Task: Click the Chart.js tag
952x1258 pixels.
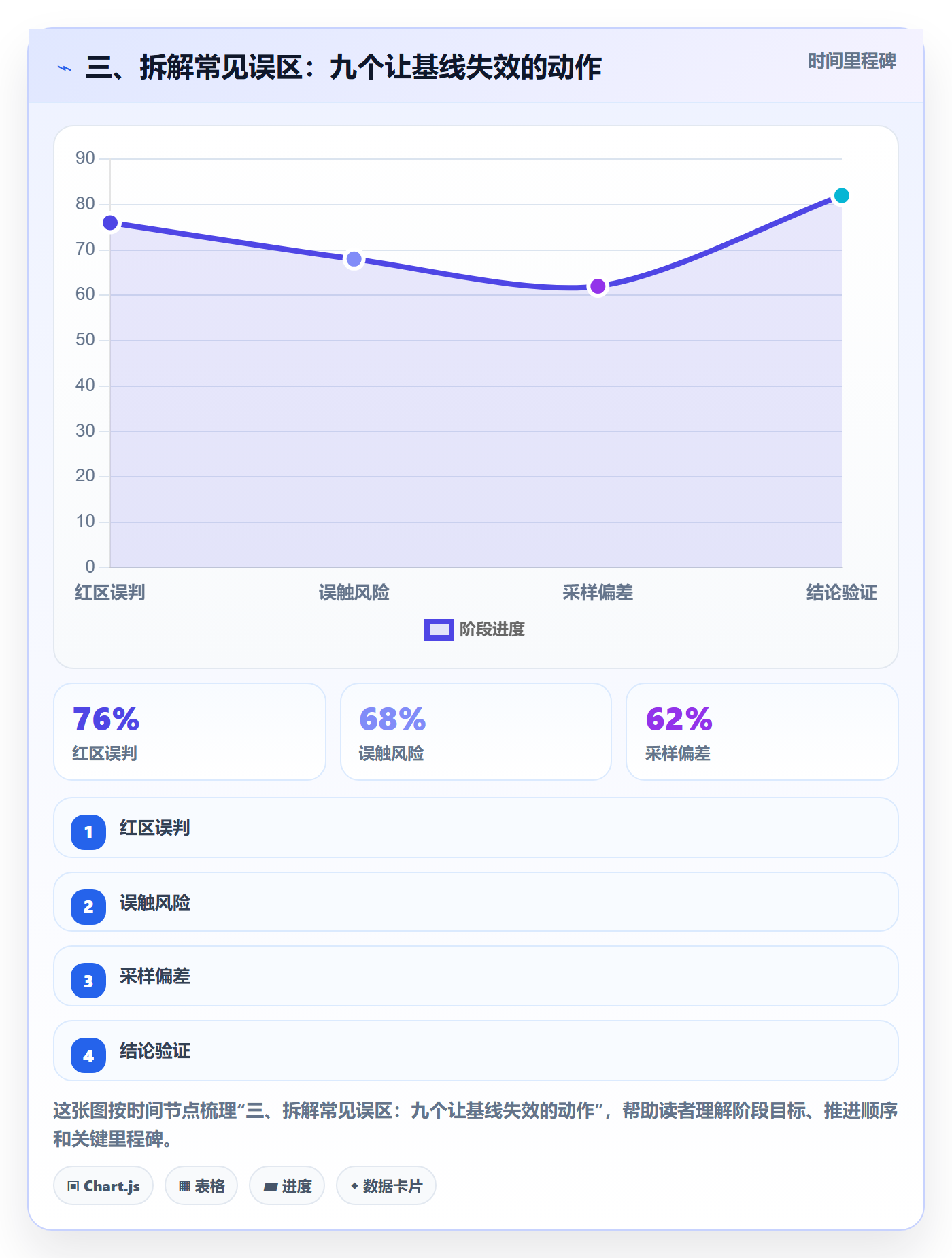Action: [x=103, y=1186]
